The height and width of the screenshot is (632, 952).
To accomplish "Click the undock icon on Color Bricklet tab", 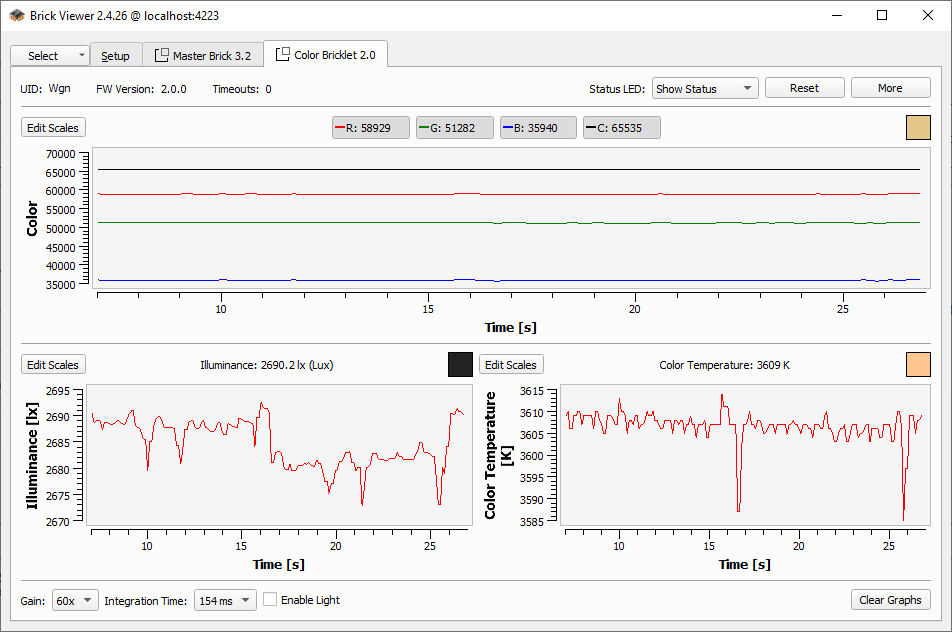I will tap(283, 54).
